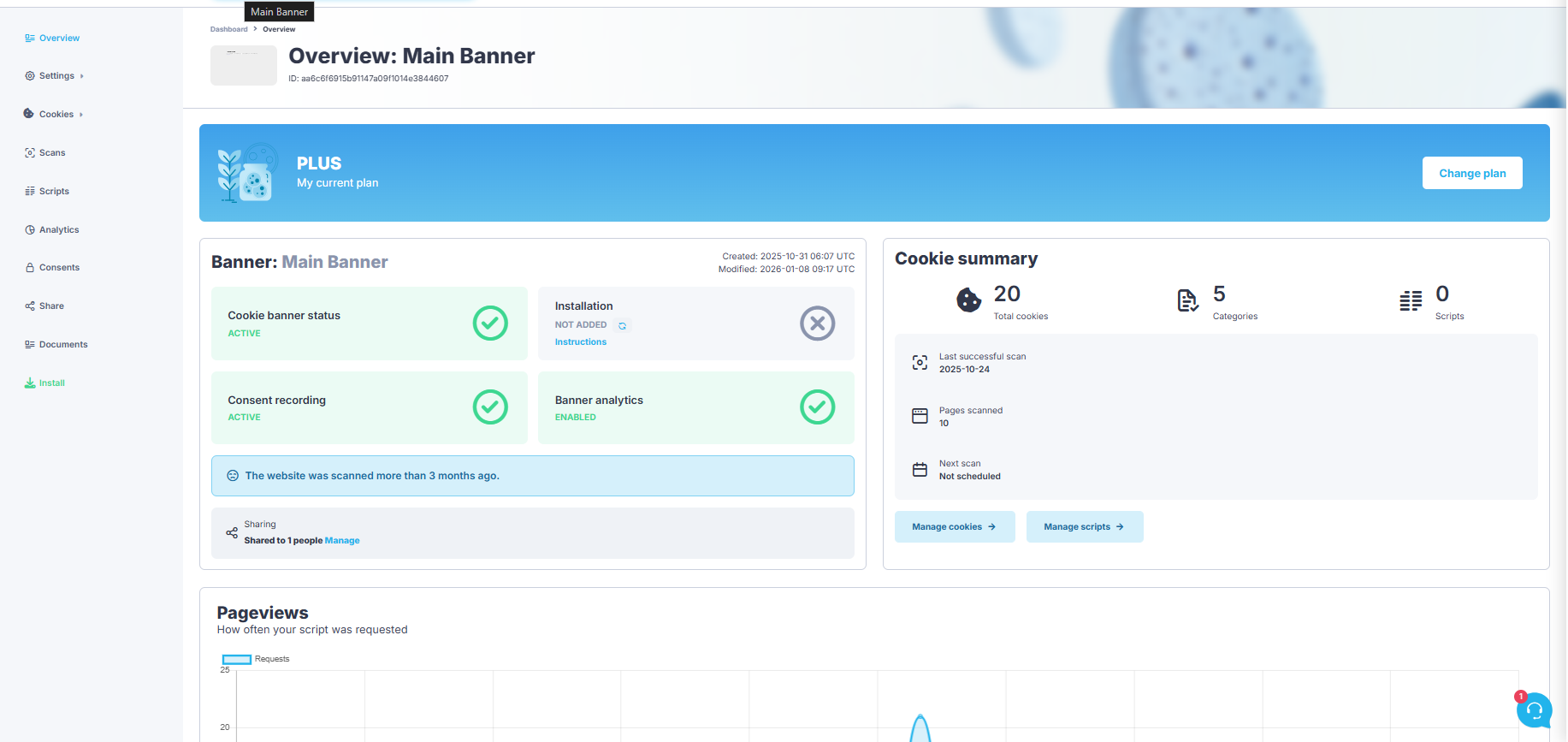Click the Install download icon in sidebar
The image size is (1568, 742).
click(x=30, y=383)
